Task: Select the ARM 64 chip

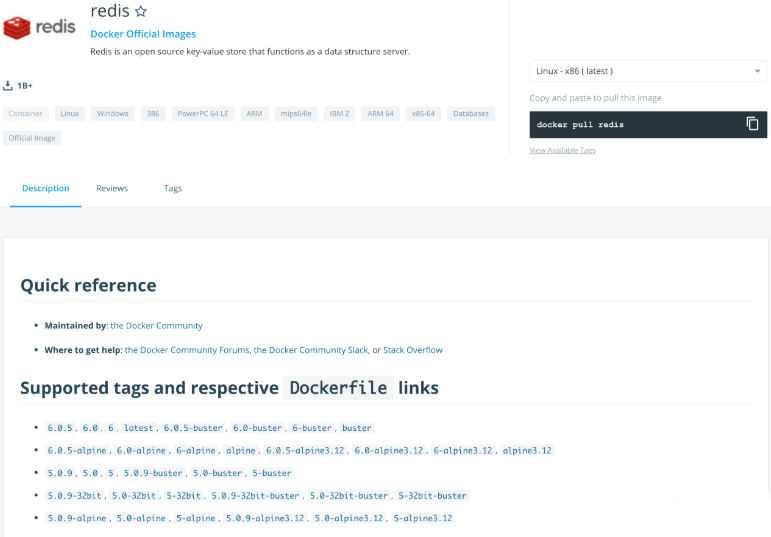Action: pyautogui.click(x=381, y=114)
